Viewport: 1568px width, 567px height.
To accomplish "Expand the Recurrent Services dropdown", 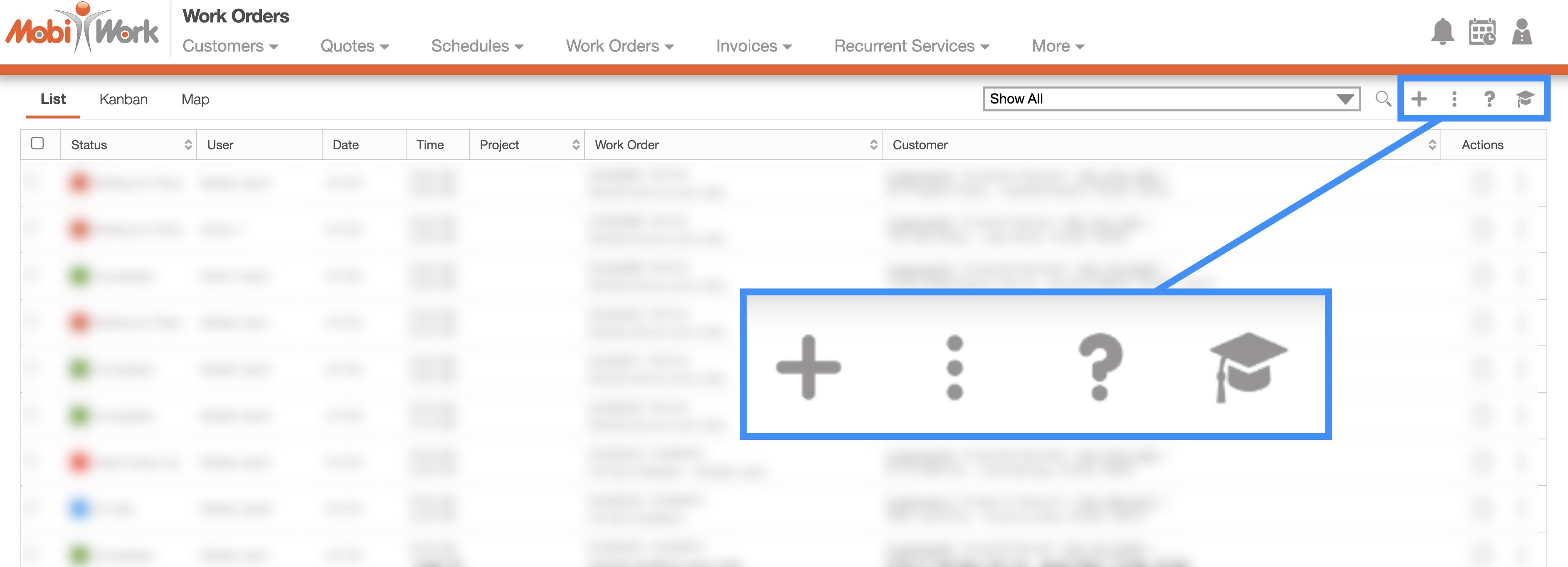I will pyautogui.click(x=911, y=46).
